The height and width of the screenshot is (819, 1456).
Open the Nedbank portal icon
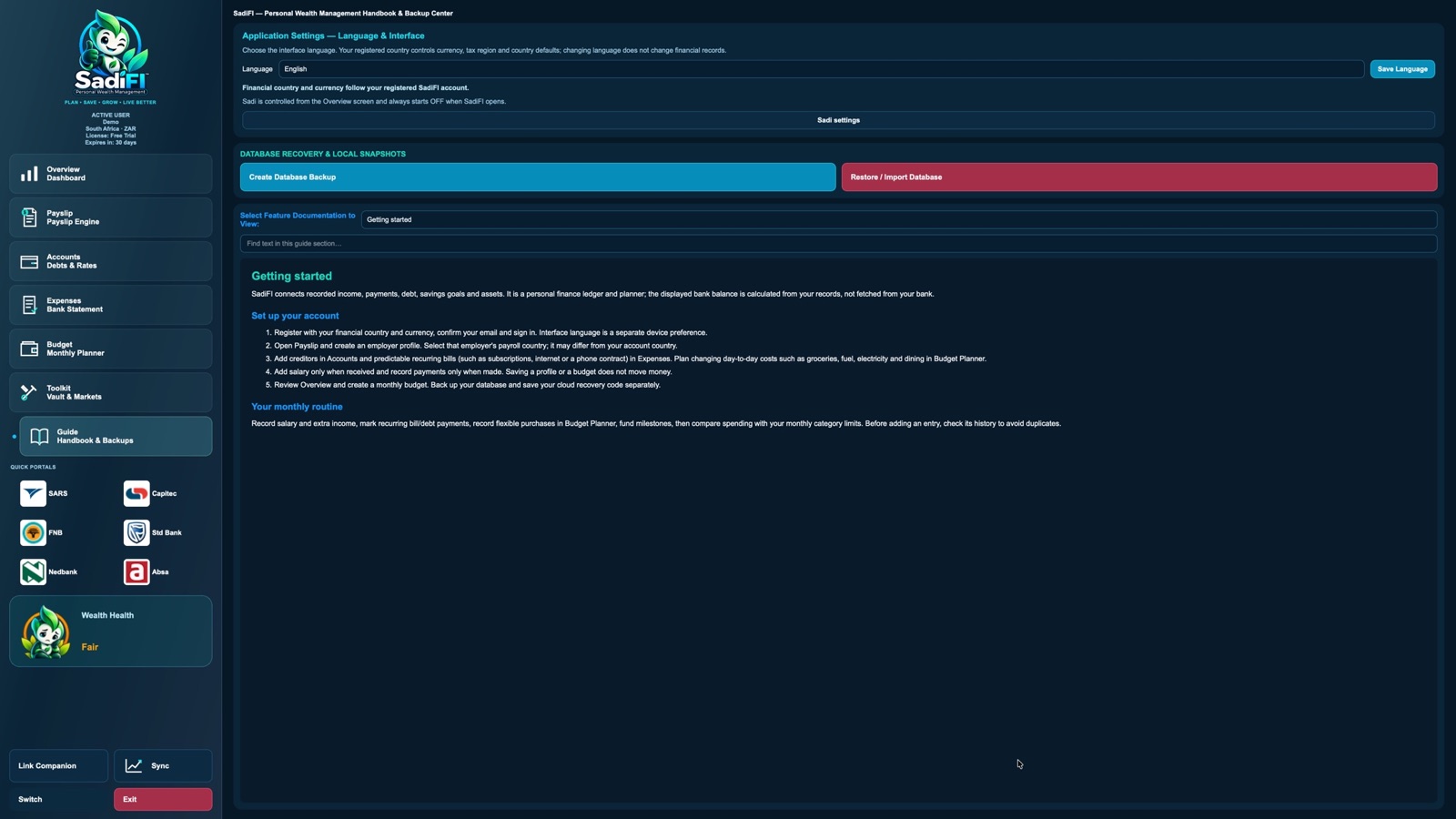33,571
